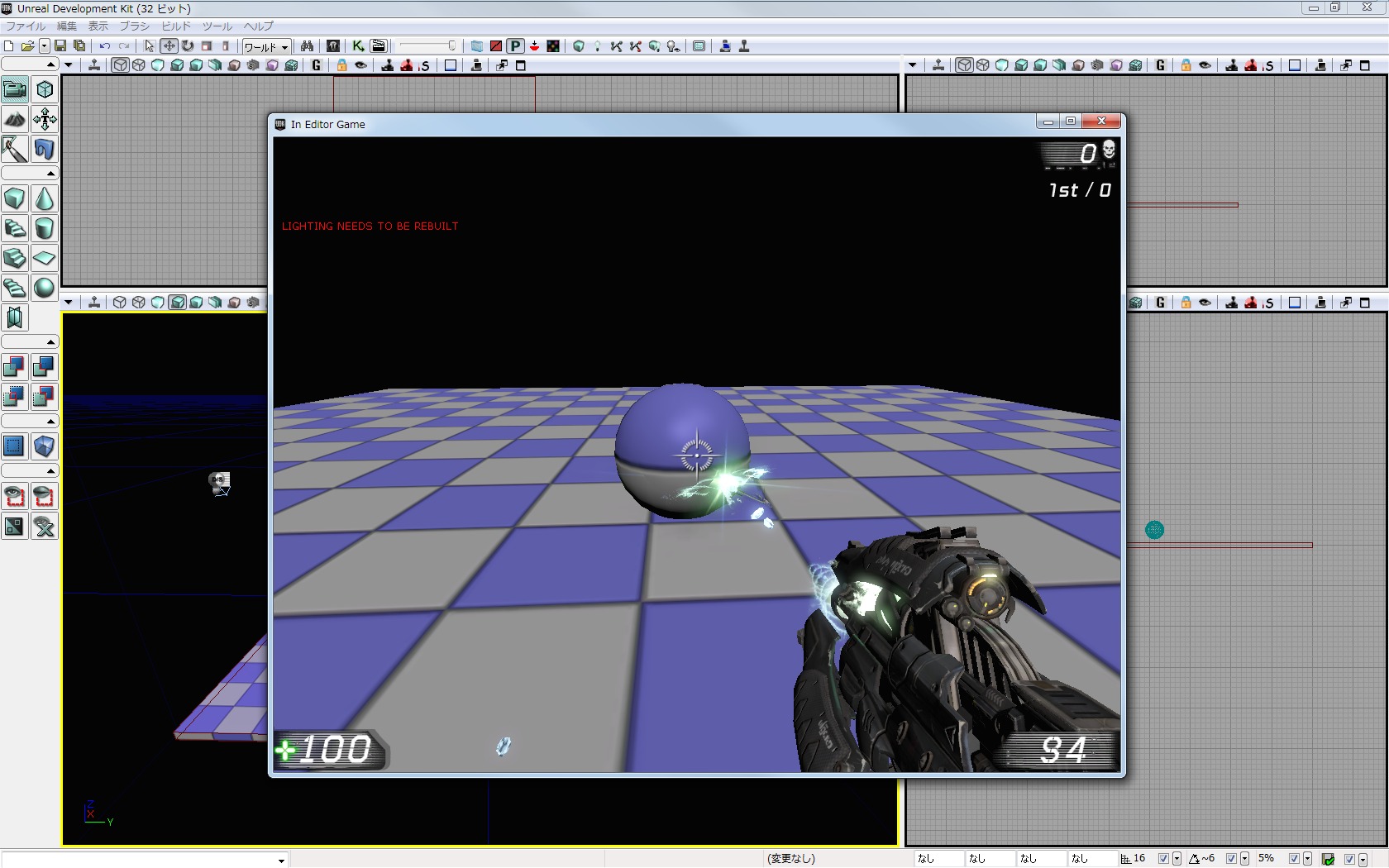Toggle drag grid snap checkbox near 16
The image size is (1389, 868).
coord(1163,859)
